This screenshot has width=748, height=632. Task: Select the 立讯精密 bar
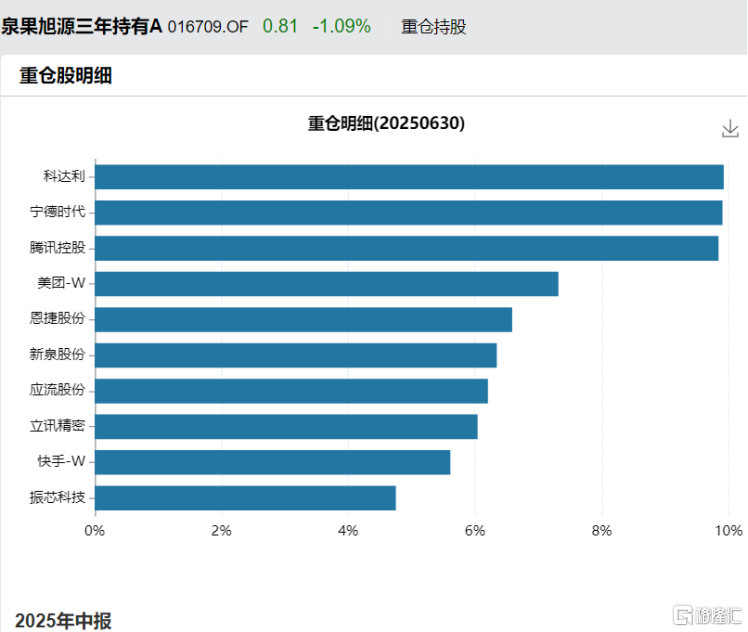coord(286,427)
